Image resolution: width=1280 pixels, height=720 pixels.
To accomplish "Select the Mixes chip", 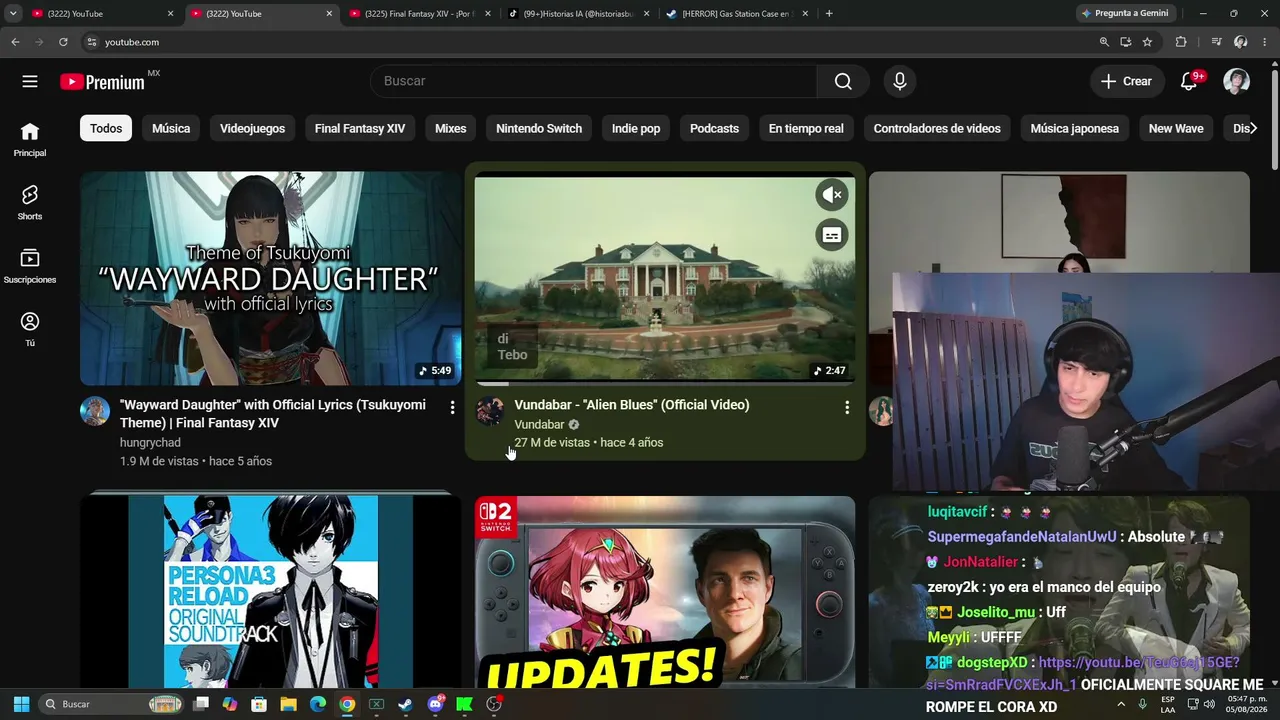I will pyautogui.click(x=450, y=128).
